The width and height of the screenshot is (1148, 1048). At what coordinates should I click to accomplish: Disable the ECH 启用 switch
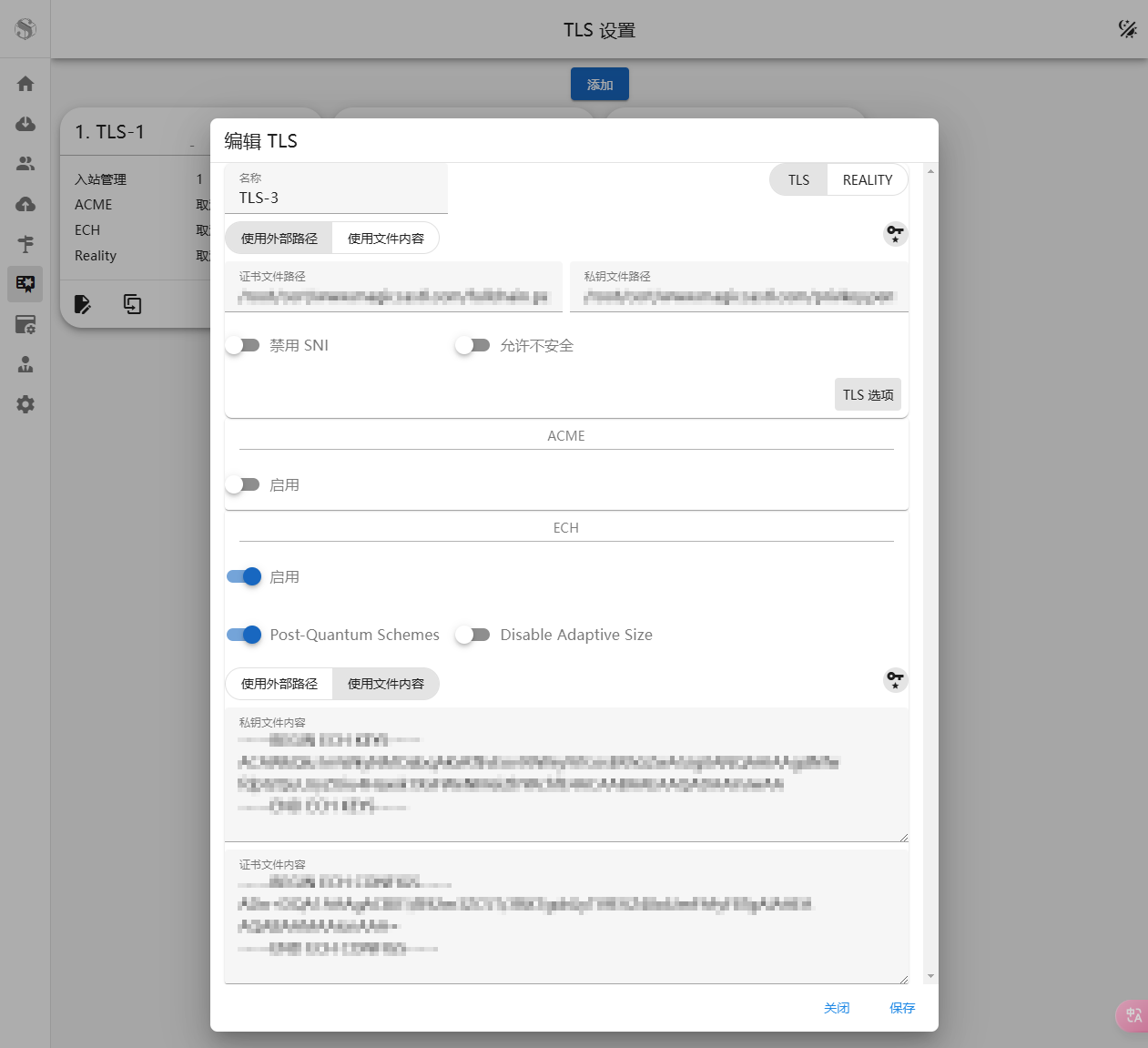[243, 576]
